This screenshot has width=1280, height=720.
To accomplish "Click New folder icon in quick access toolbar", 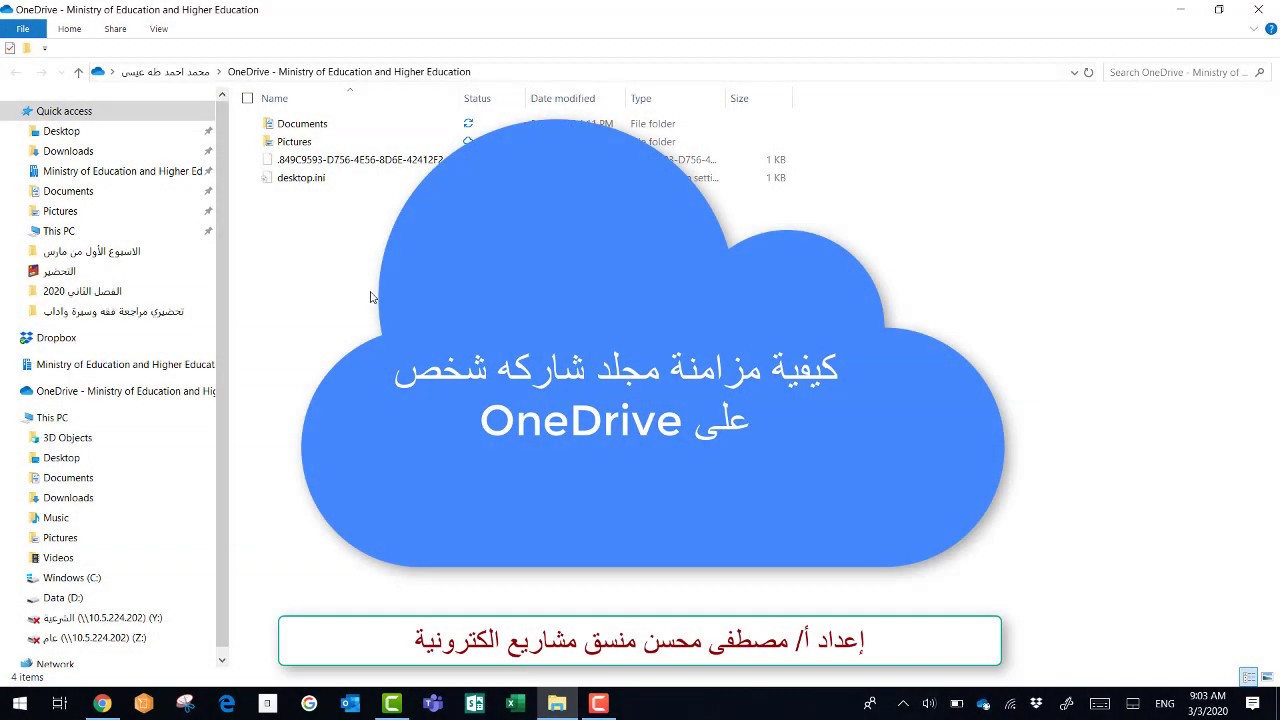I will [27, 48].
